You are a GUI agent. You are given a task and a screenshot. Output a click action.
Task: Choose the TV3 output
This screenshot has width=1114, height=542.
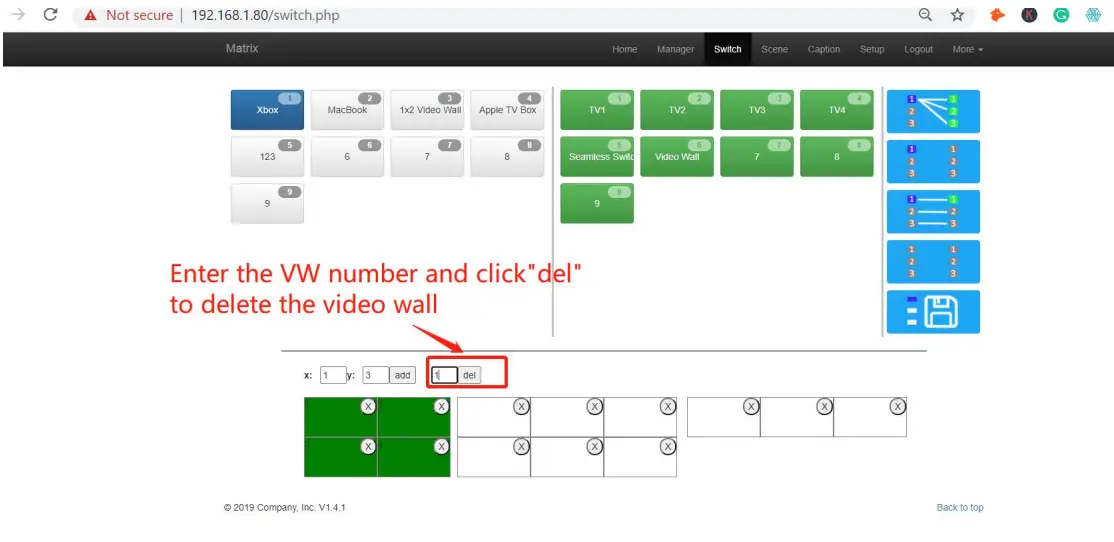click(757, 110)
